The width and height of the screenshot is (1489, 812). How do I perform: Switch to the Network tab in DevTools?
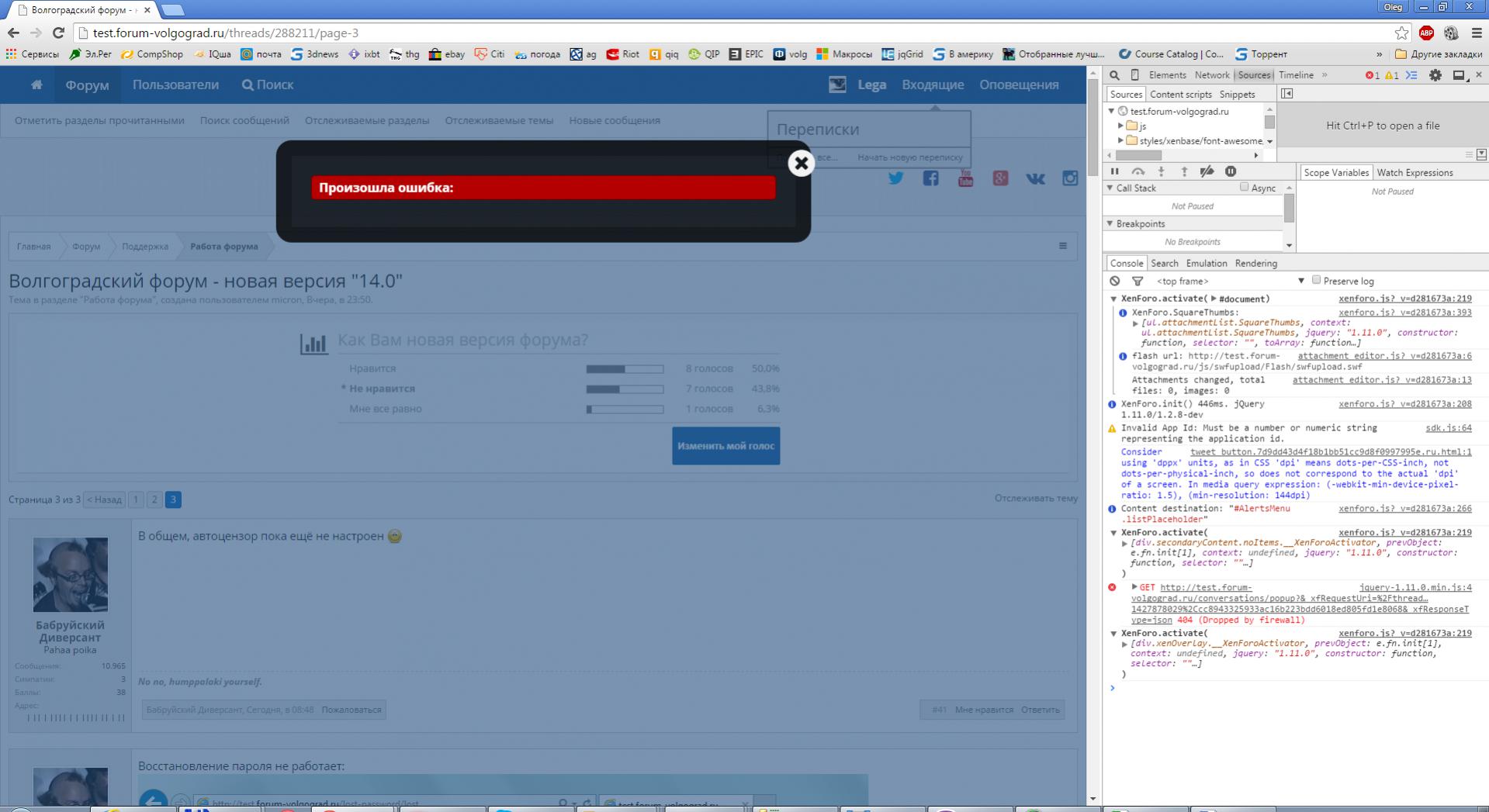coord(1211,75)
